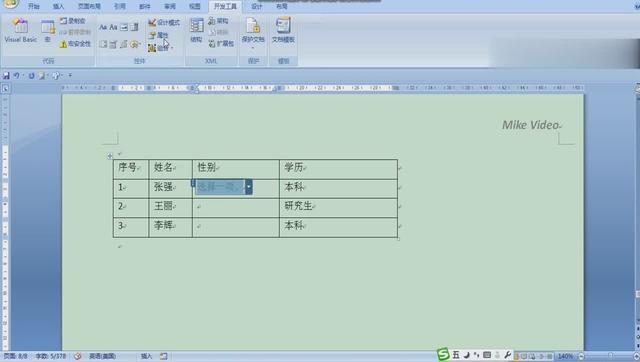Open the Mailings (邮件) tab
This screenshot has width=640, height=362.
[145, 7]
